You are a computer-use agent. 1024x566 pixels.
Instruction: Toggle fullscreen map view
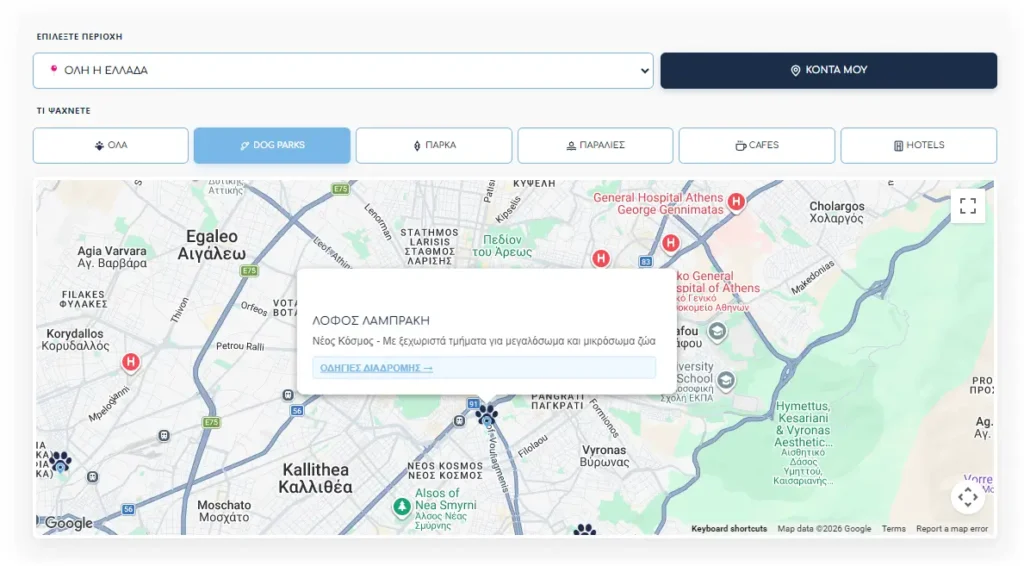click(968, 206)
